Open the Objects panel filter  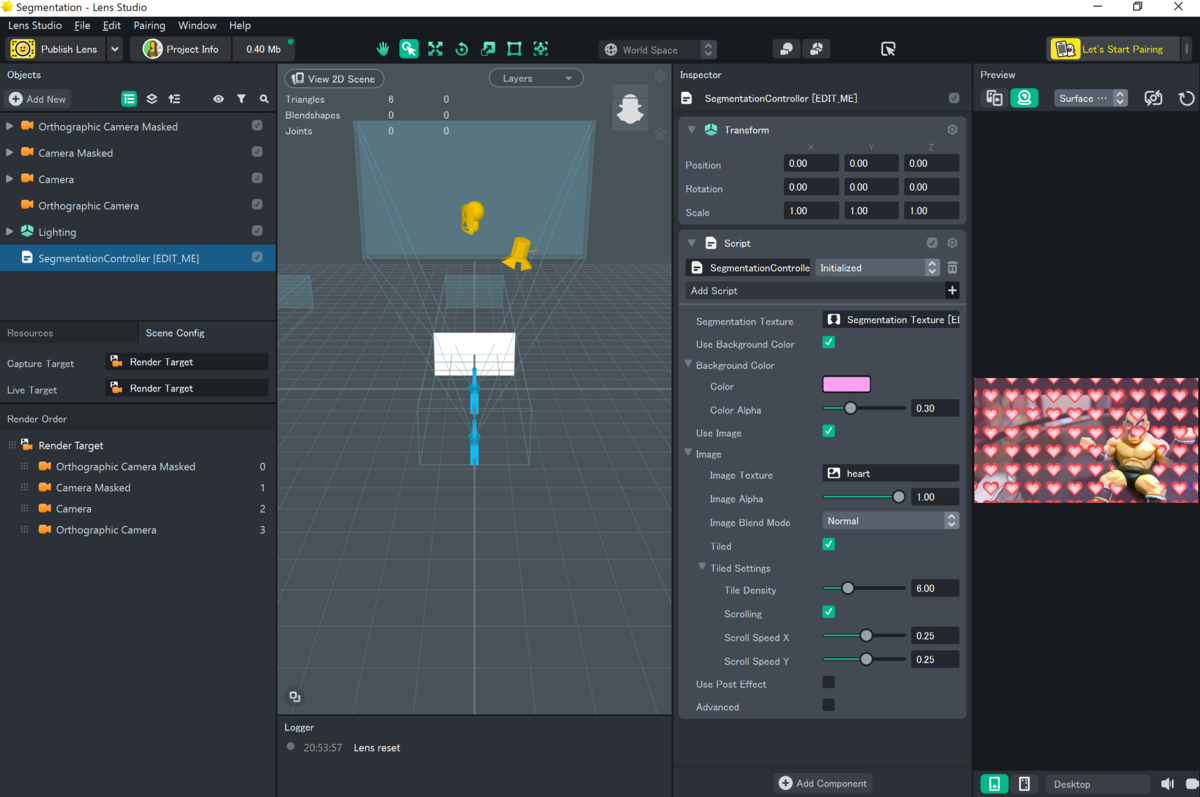click(241, 99)
